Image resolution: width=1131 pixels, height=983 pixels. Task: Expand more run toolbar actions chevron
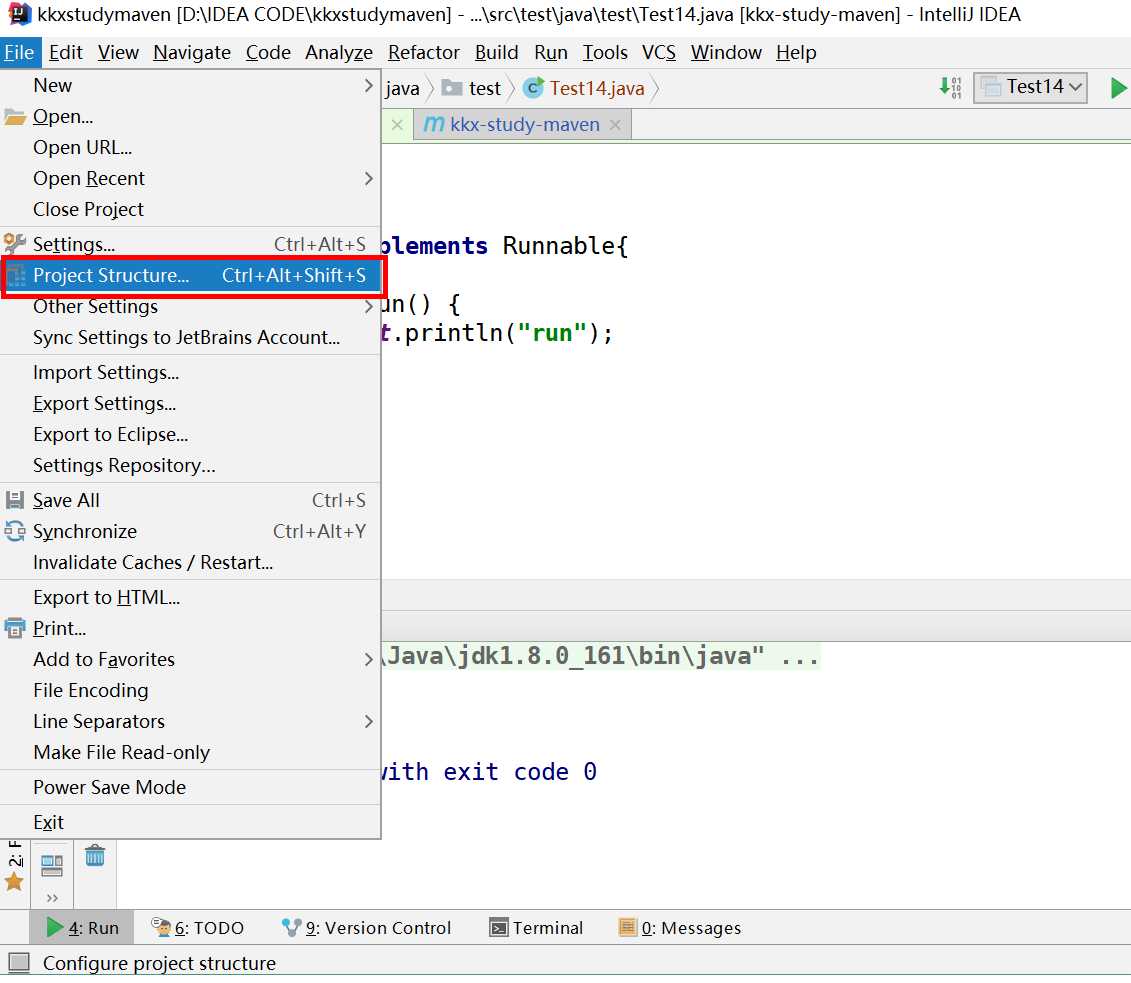point(52,898)
